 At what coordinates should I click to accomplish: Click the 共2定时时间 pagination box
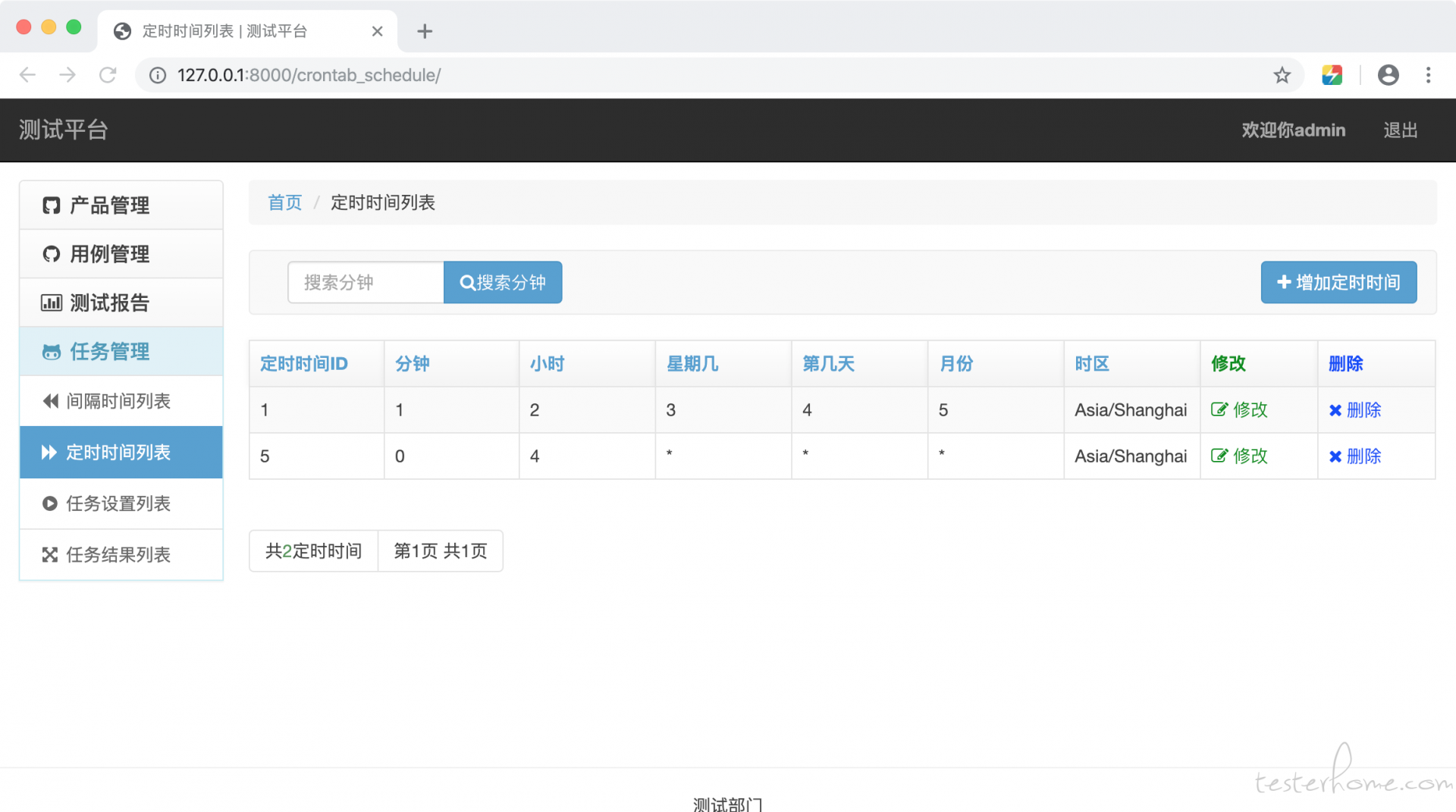(313, 551)
